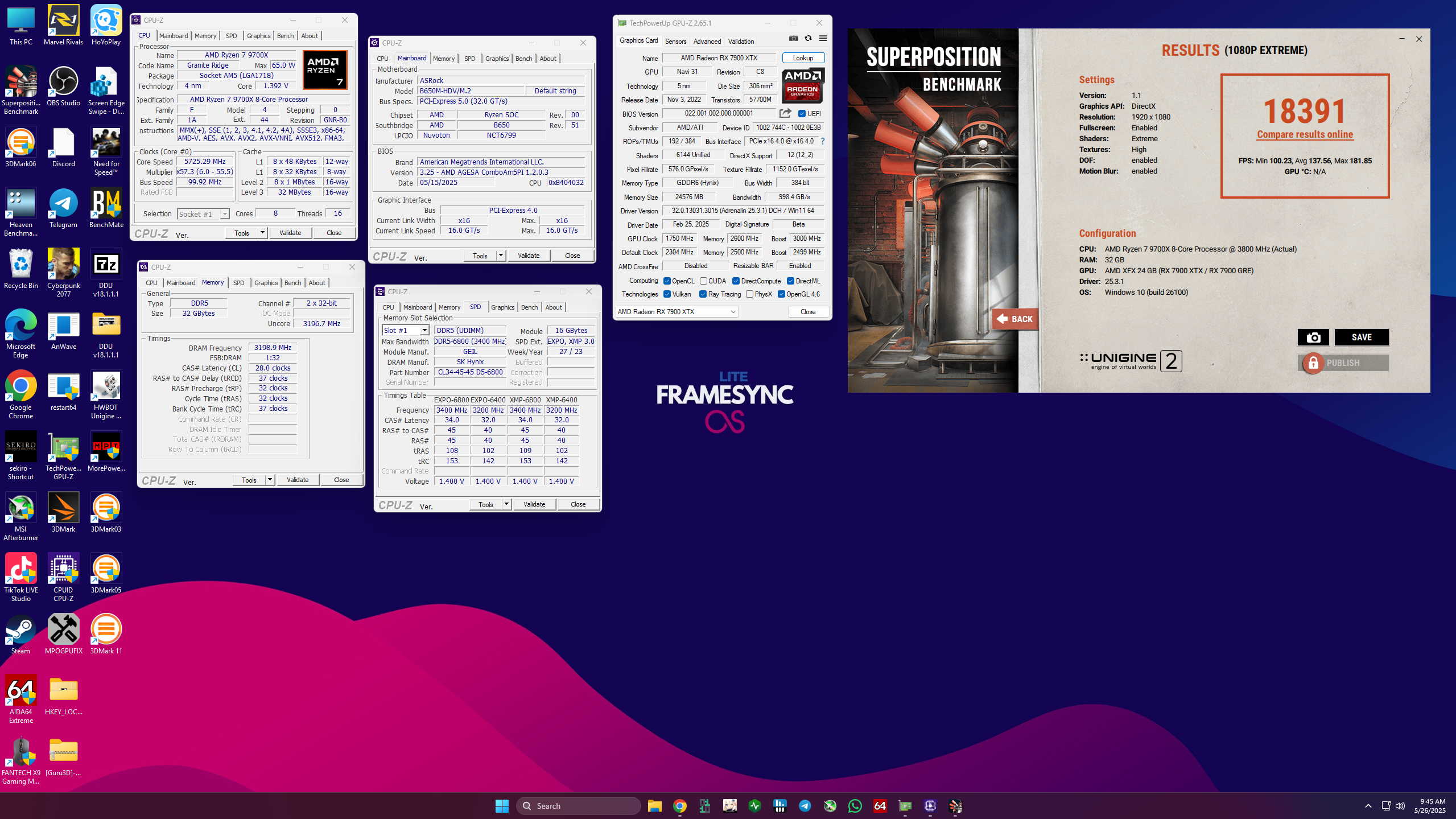Expand Tools arrow in CPU-Z SPD window
This screenshot has height=819, width=1456.
[x=506, y=504]
